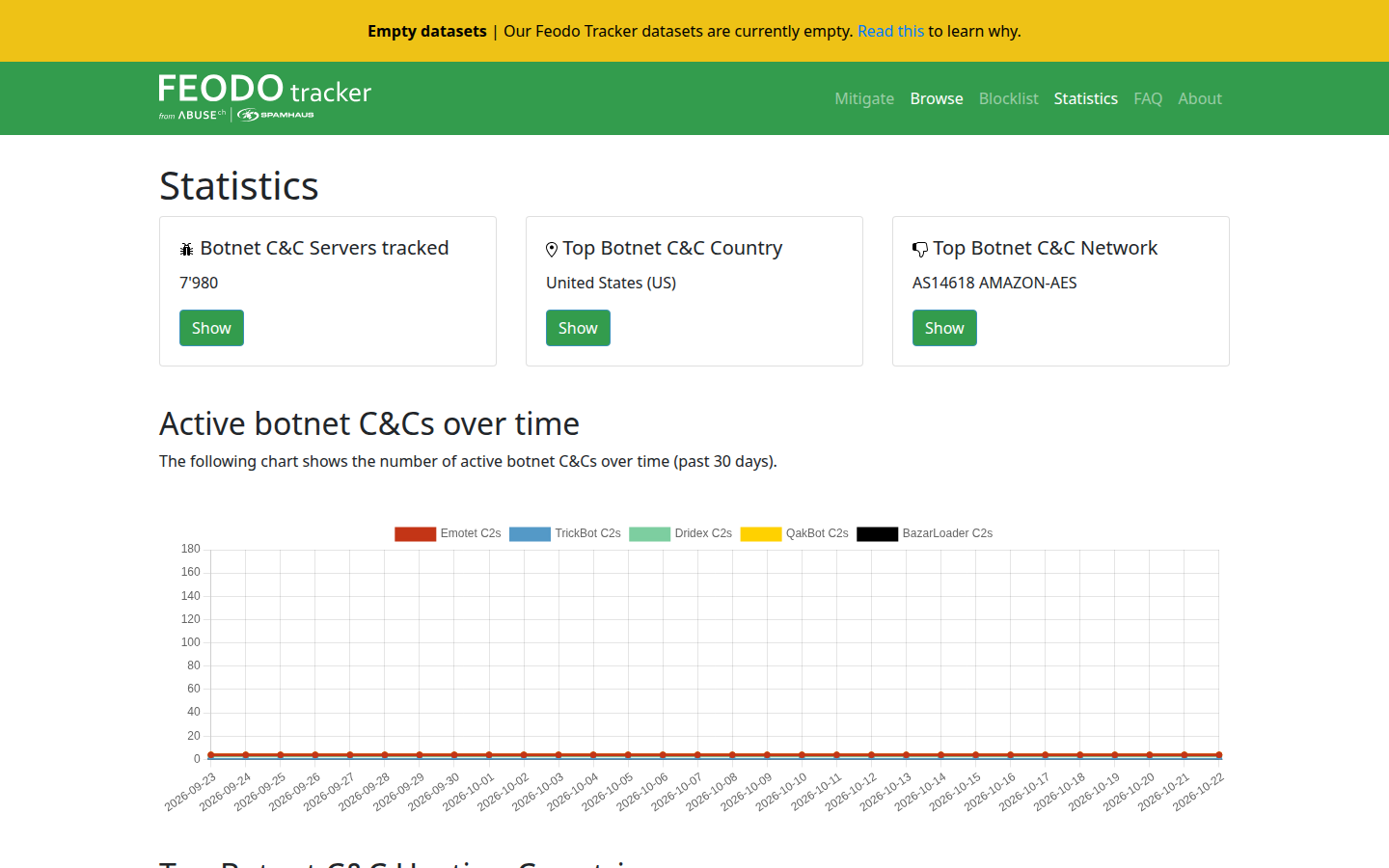Screen dimensions: 1389x868
Task: Click the 'Botnet C&C Servers tracked' card title
Action: point(324,248)
